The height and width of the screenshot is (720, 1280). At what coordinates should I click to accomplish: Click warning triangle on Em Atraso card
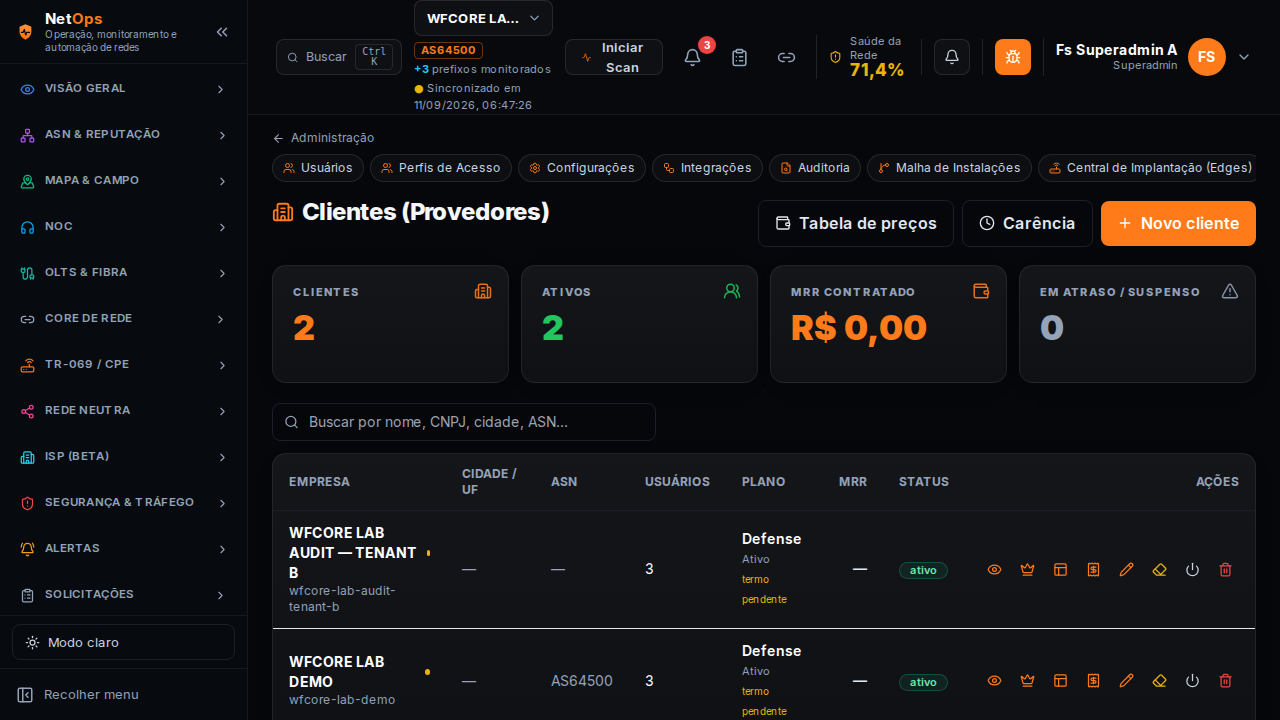tap(1230, 291)
